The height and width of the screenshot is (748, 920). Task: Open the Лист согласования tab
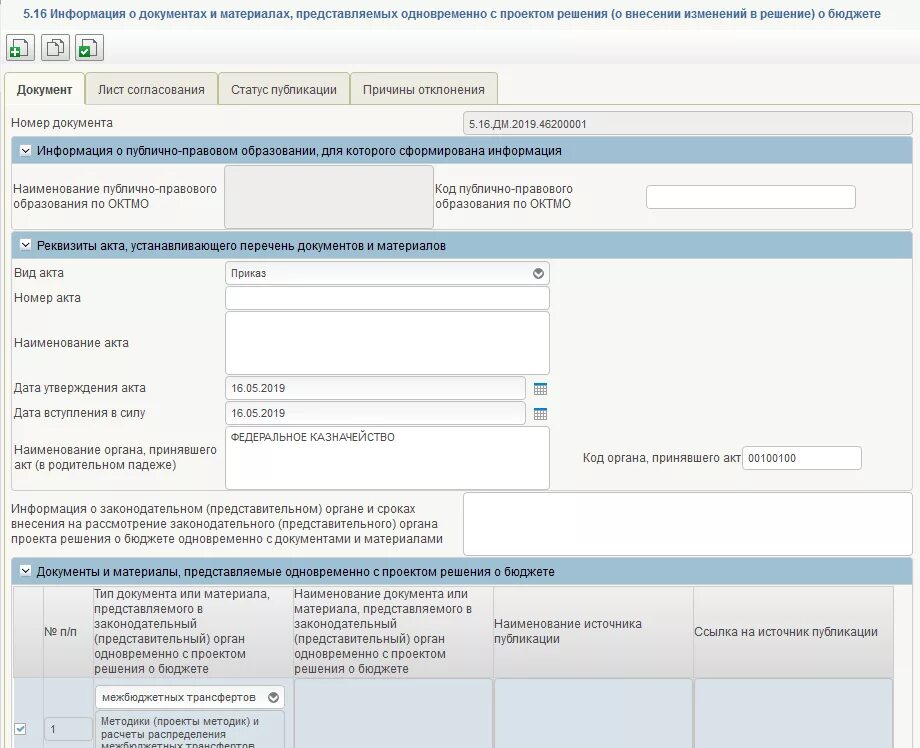point(151,89)
